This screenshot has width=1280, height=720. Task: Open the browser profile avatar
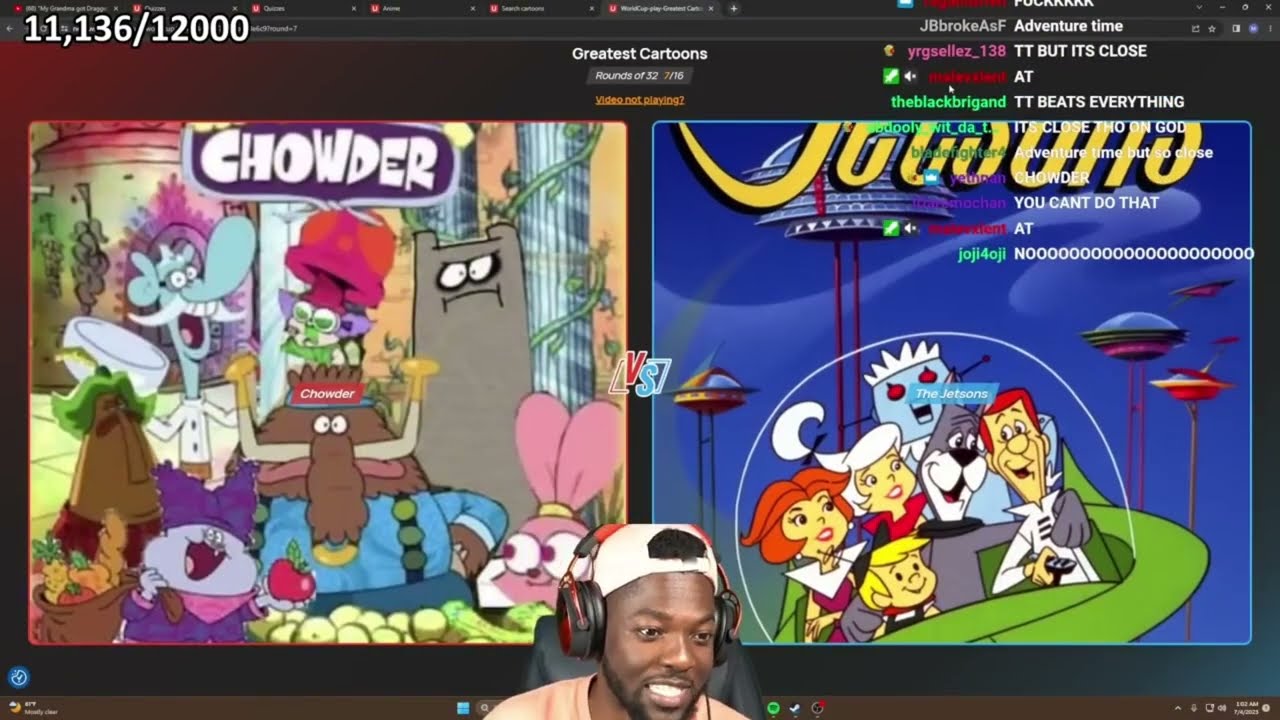tap(1253, 28)
